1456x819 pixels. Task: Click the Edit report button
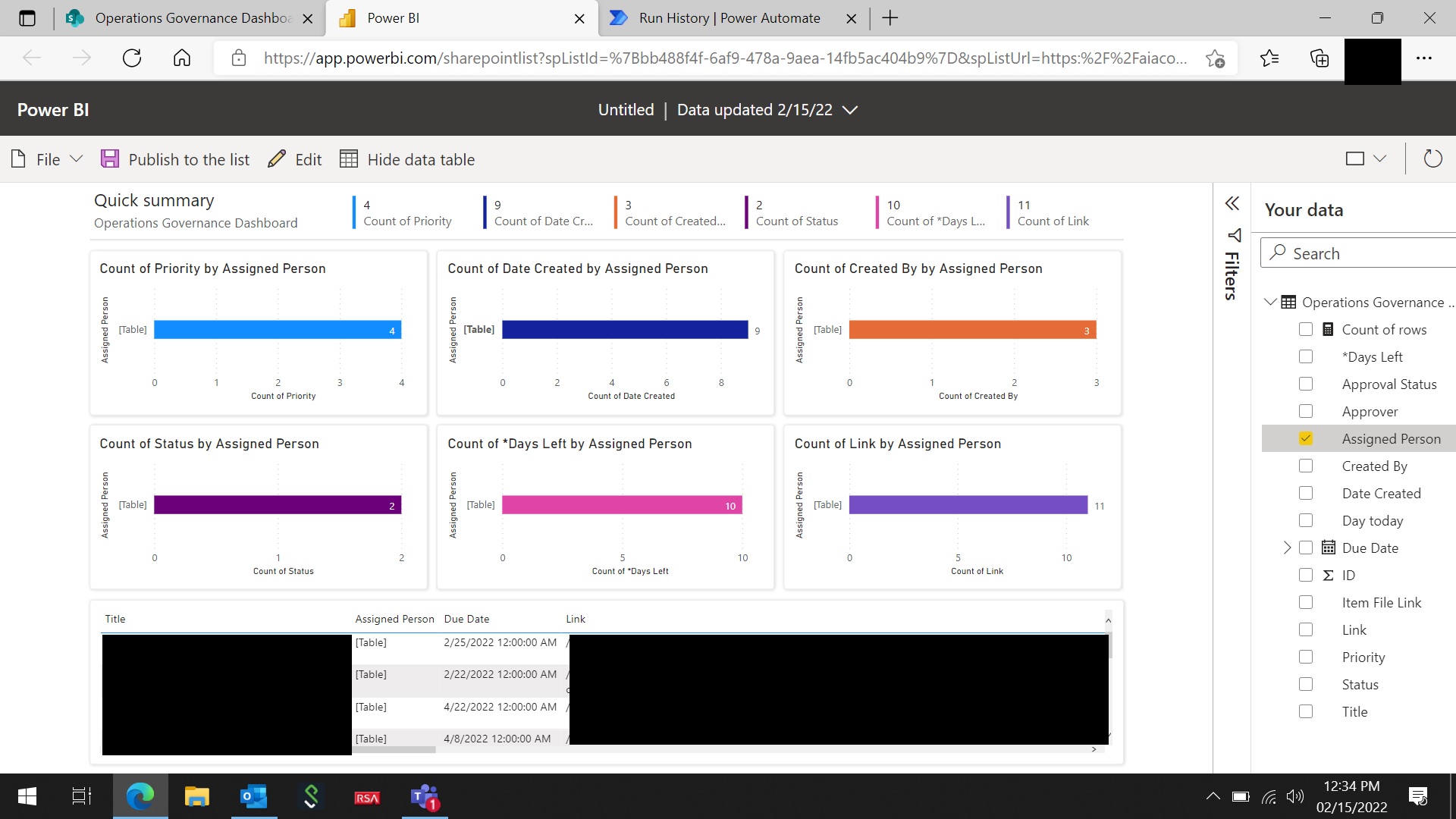295,159
